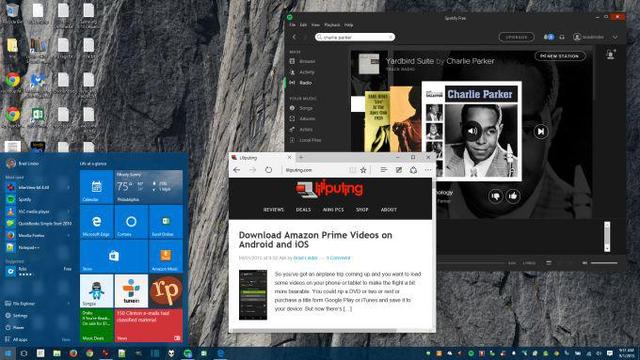Open Settings from the Start menu
The height and width of the screenshot is (360, 640).
click(16, 316)
